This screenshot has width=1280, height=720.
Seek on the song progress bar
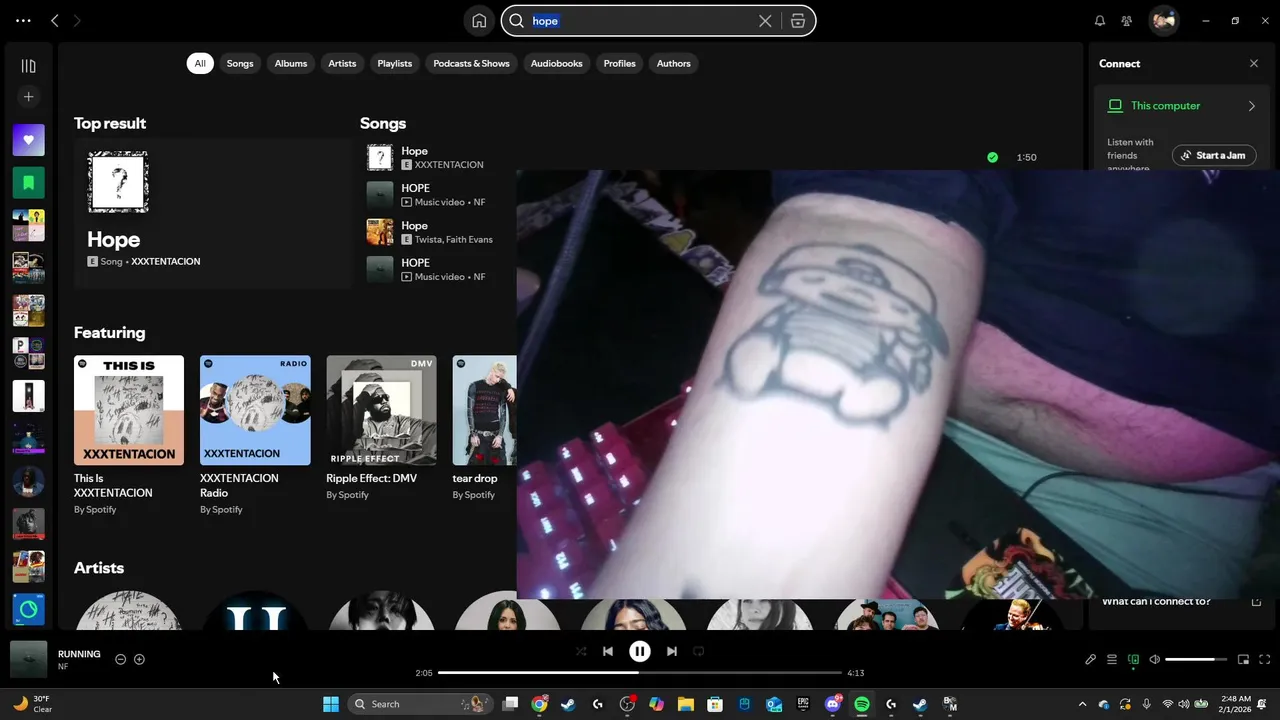click(x=640, y=673)
